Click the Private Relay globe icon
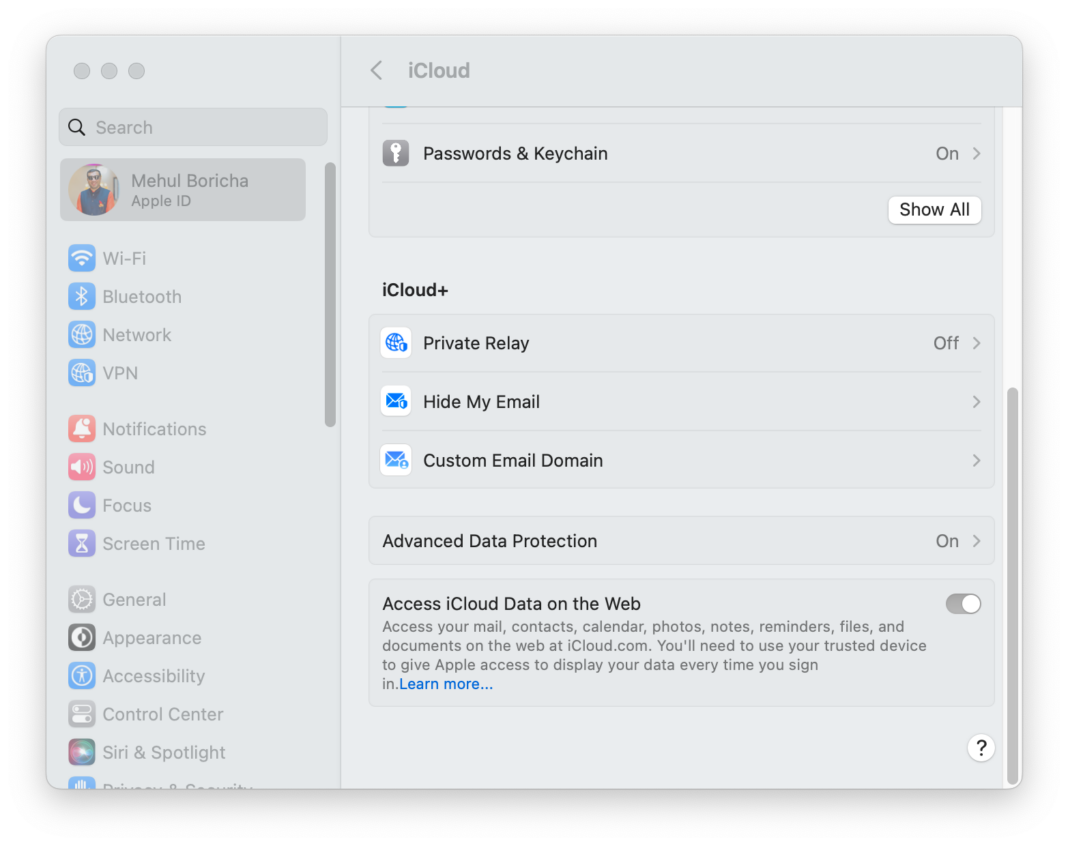The image size is (1068, 846). [396, 343]
